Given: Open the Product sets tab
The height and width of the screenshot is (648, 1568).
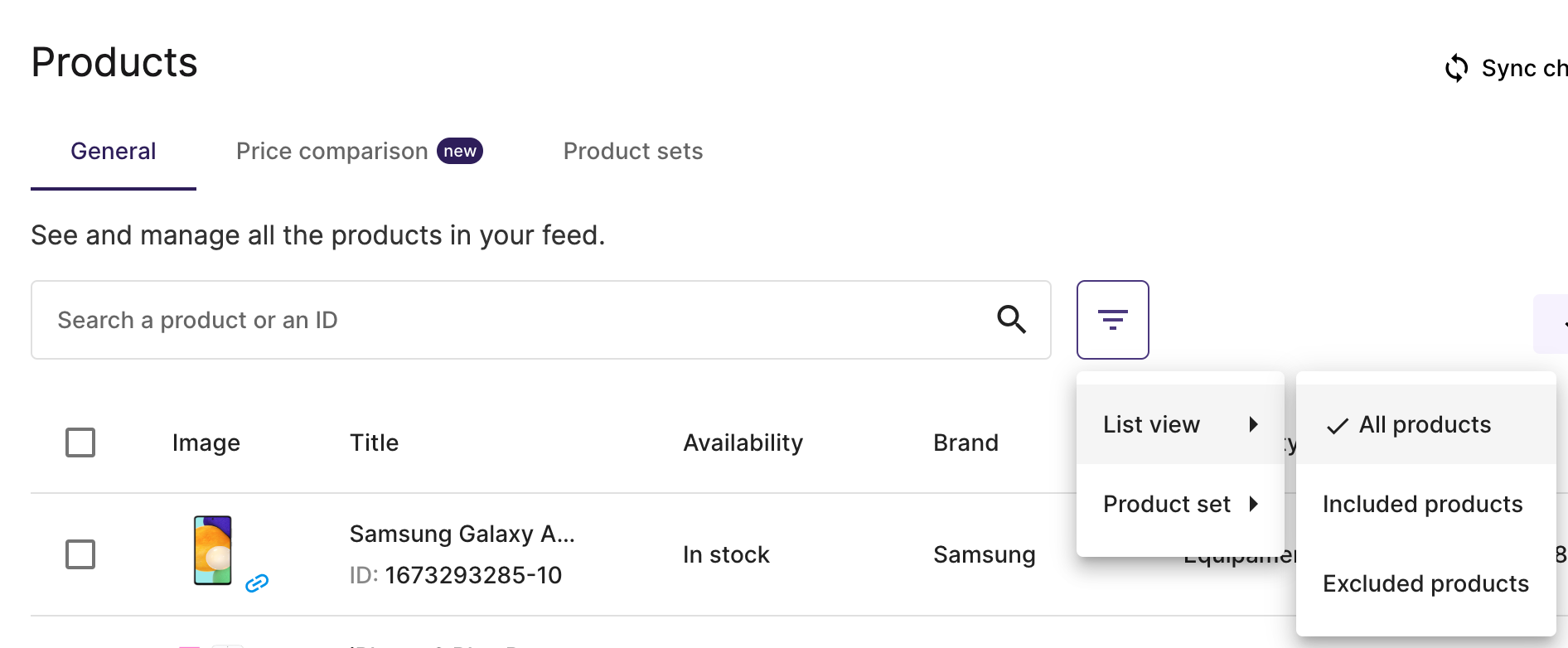Looking at the screenshot, I should click(633, 151).
